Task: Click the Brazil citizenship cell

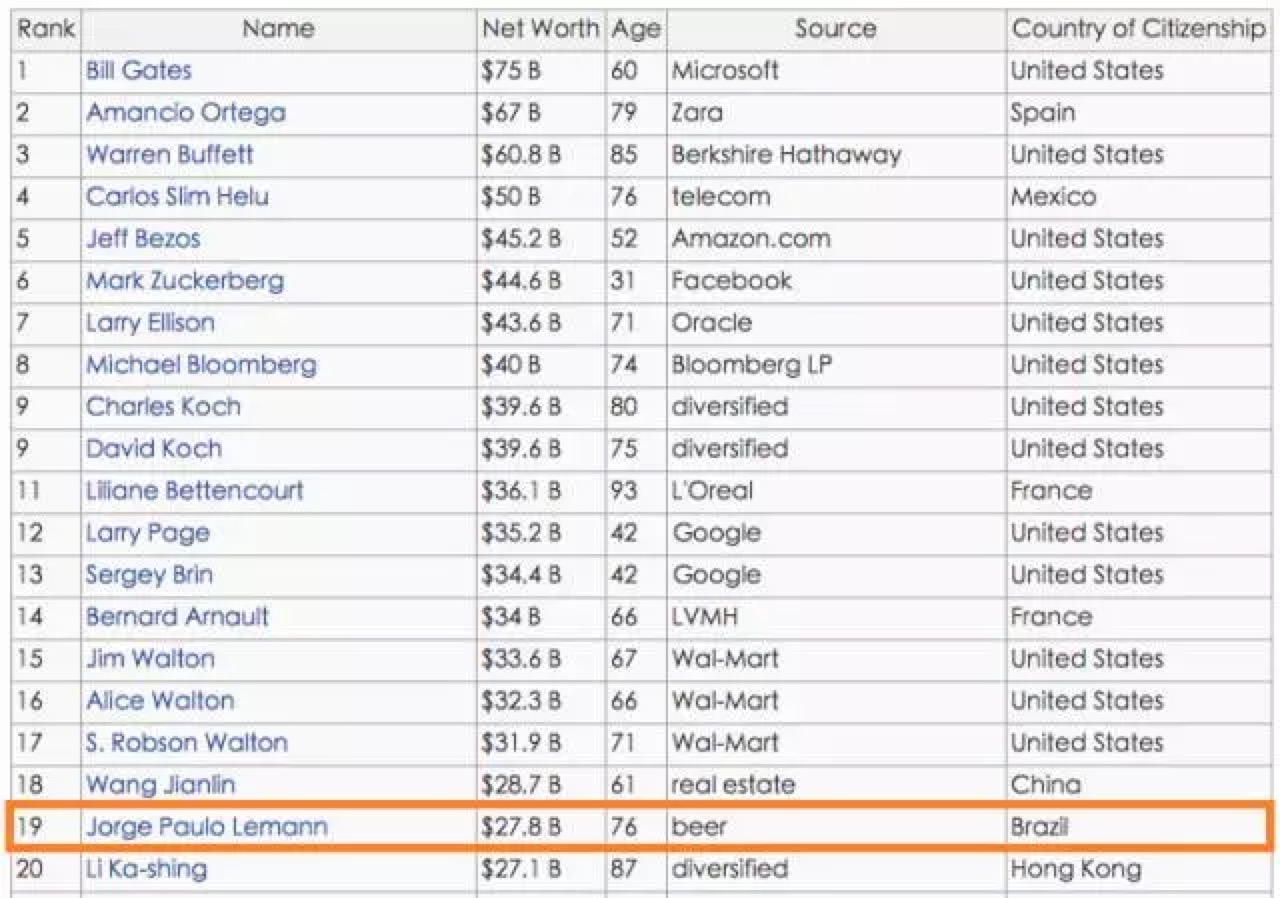Action: pos(1039,827)
